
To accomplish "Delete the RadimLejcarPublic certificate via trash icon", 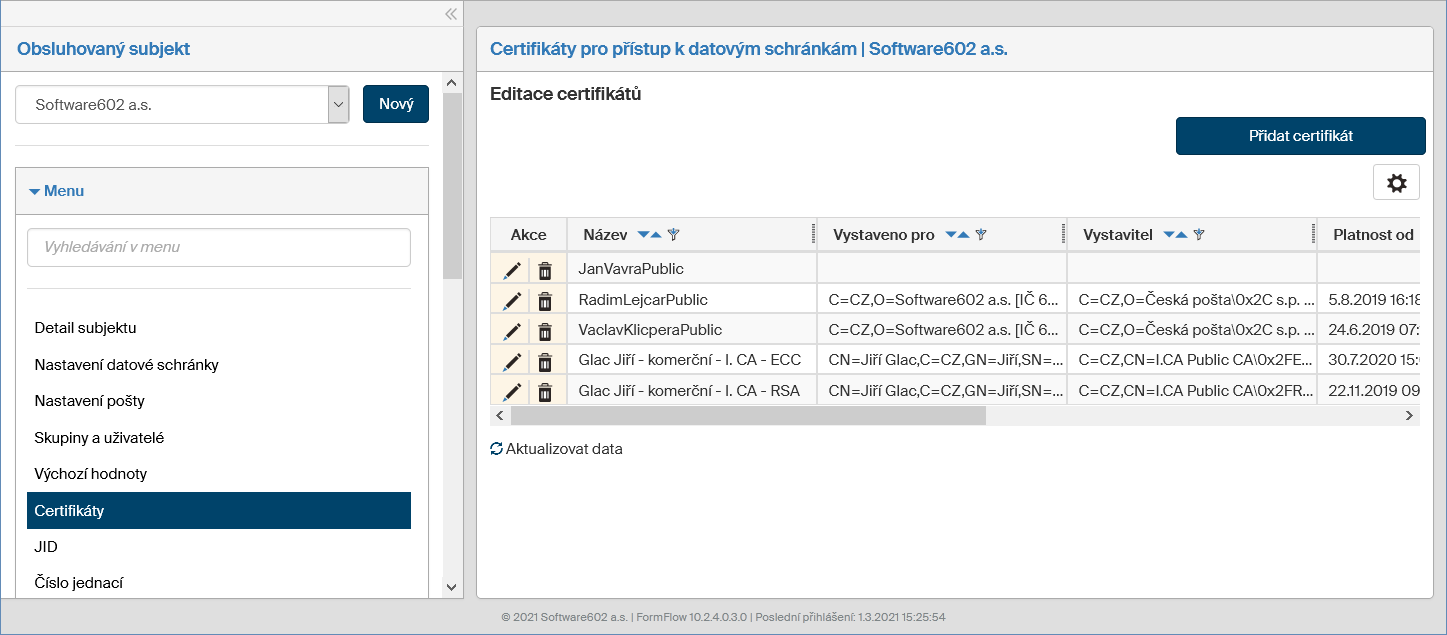I will pos(545,300).
